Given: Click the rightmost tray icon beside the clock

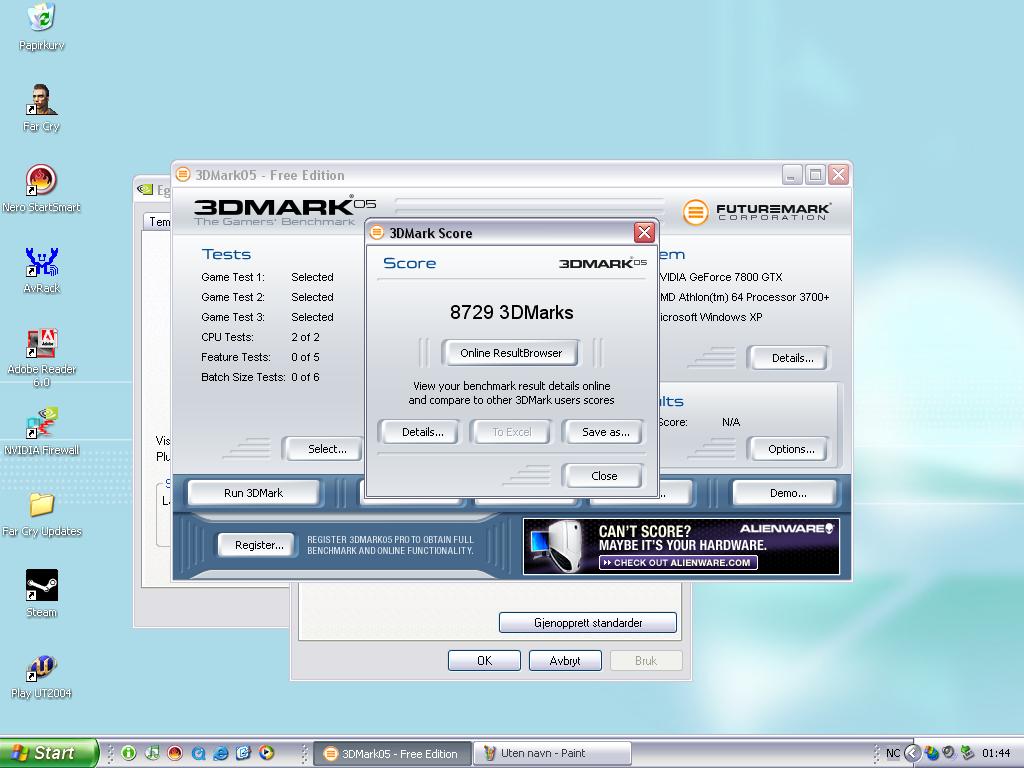Looking at the screenshot, I should 967,753.
